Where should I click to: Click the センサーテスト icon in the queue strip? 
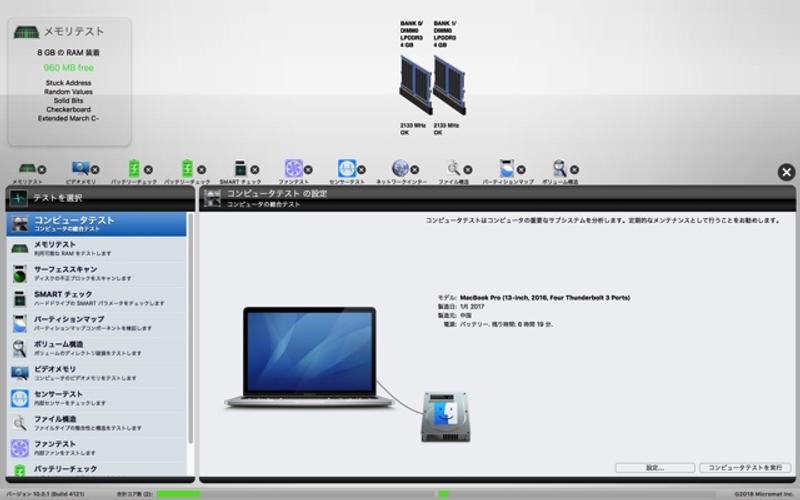tap(346, 168)
